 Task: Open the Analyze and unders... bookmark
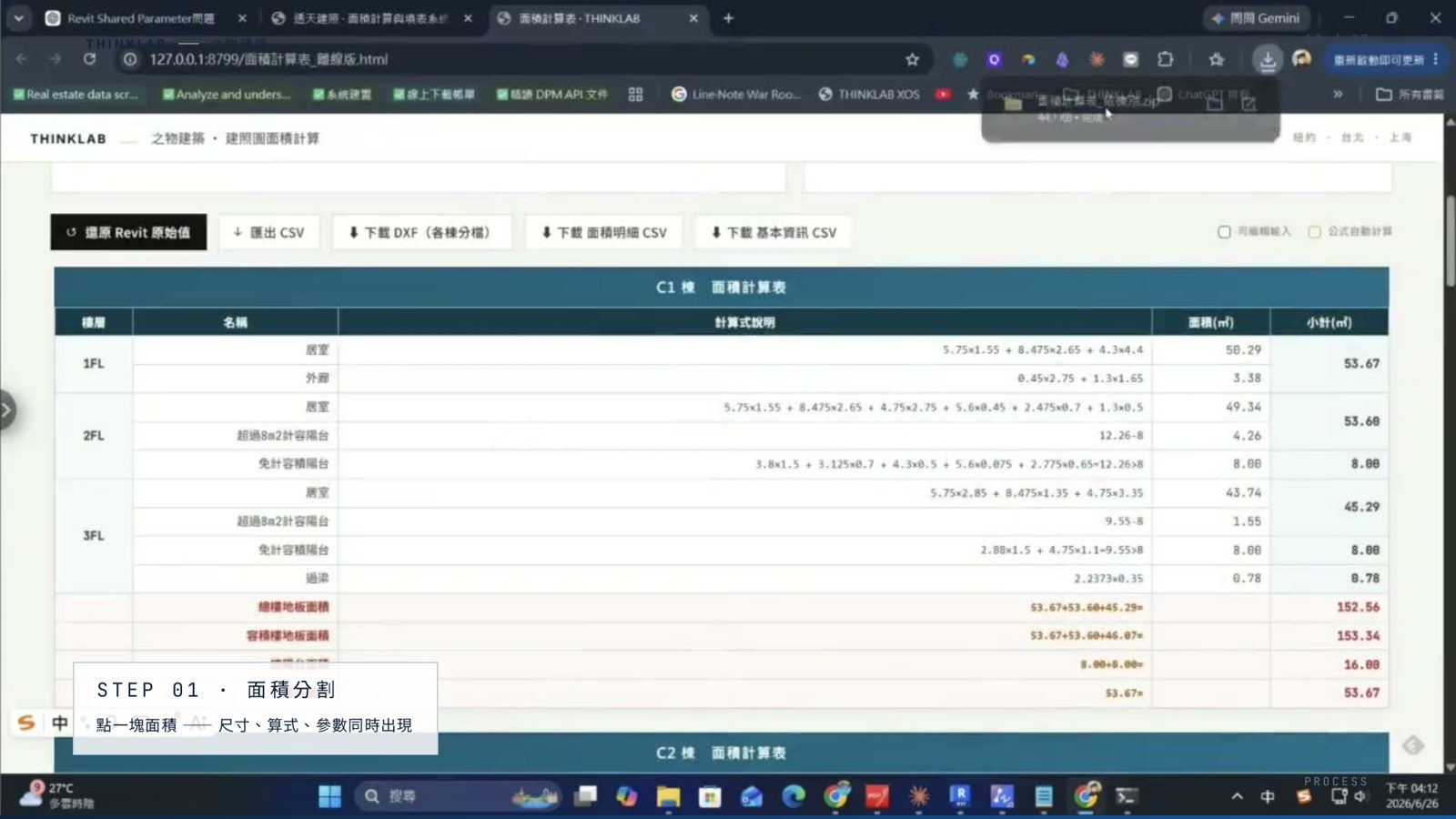click(x=227, y=95)
